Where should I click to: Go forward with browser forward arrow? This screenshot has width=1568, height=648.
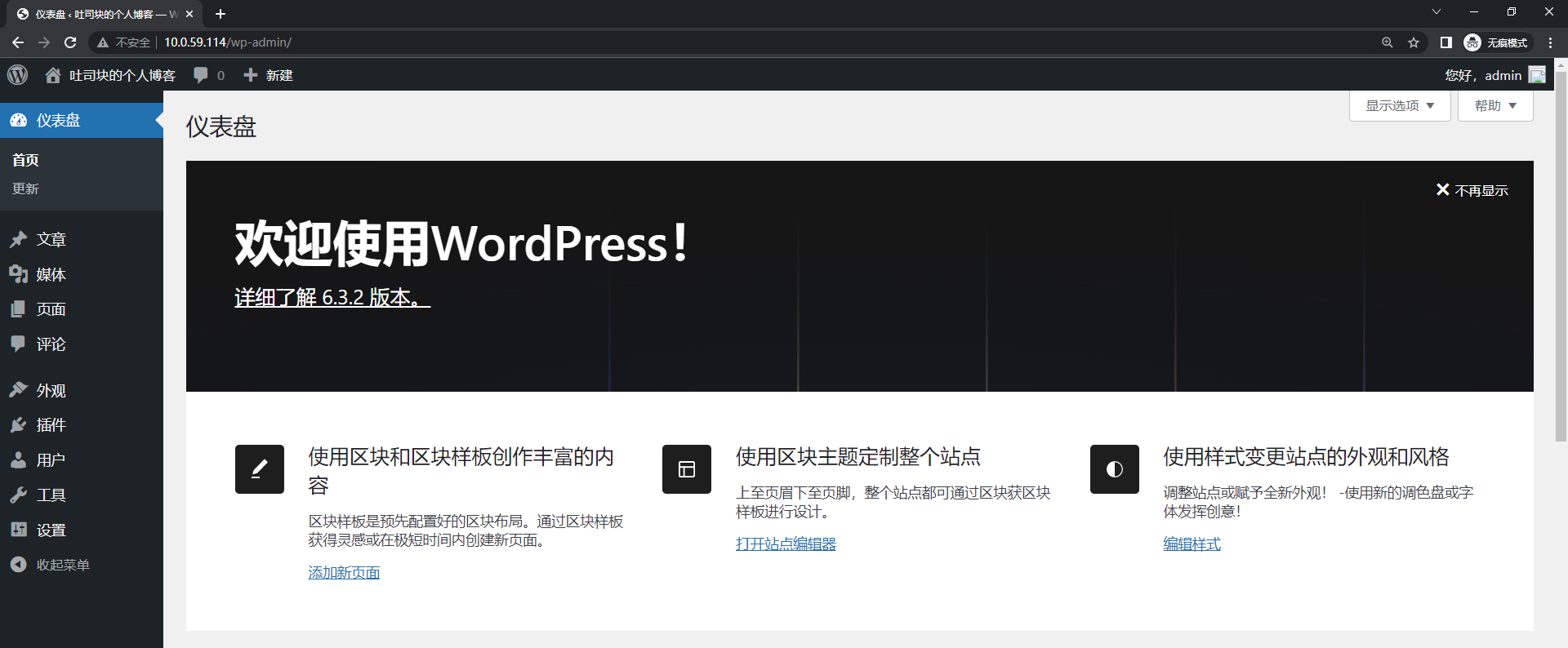click(x=44, y=42)
